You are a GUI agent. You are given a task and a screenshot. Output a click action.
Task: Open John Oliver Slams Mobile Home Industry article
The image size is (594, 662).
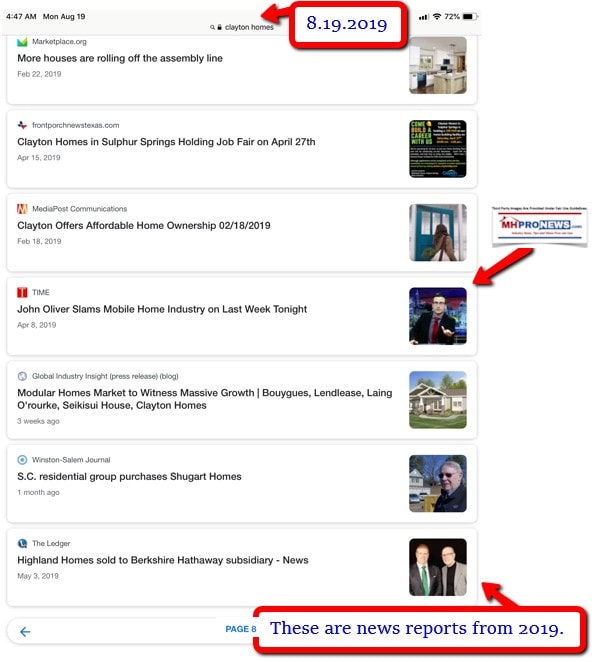pyautogui.click(x=162, y=309)
